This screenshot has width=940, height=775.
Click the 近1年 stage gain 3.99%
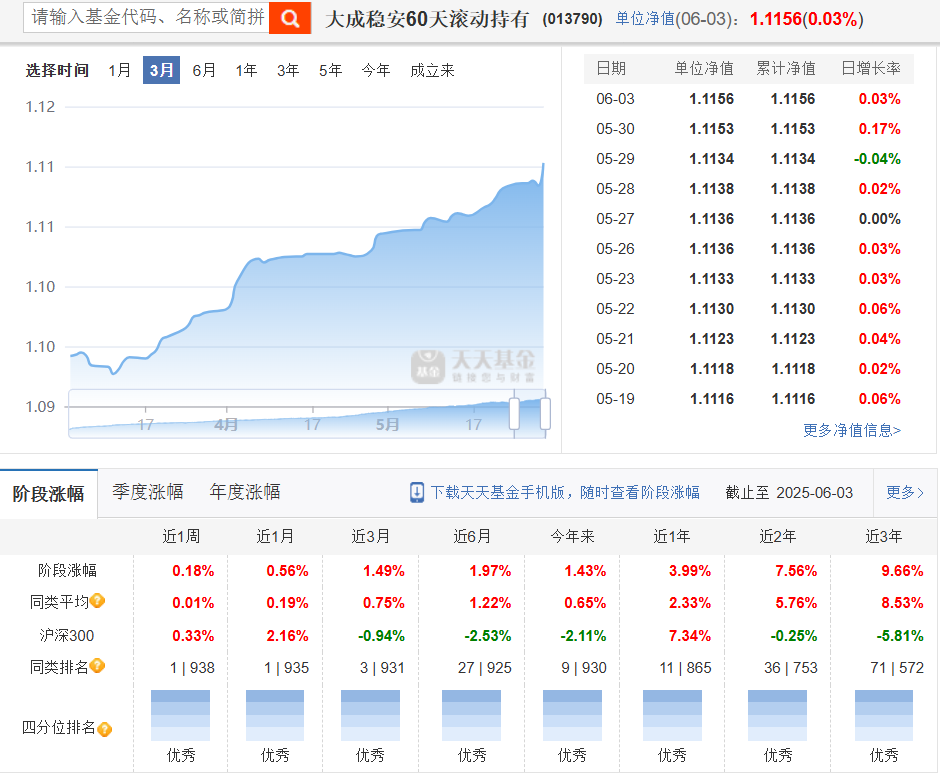tap(690, 571)
